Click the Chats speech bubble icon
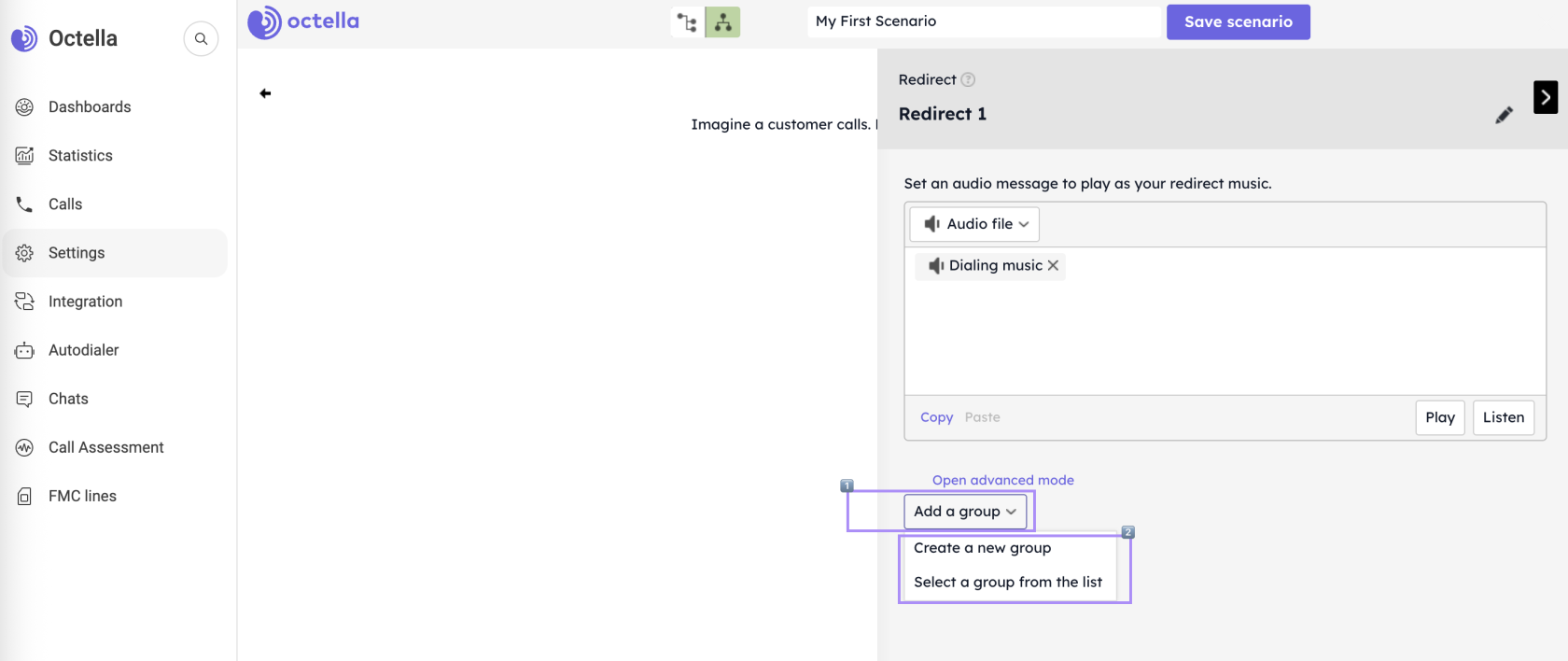Screen dimensions: 1568x661 coord(24,400)
